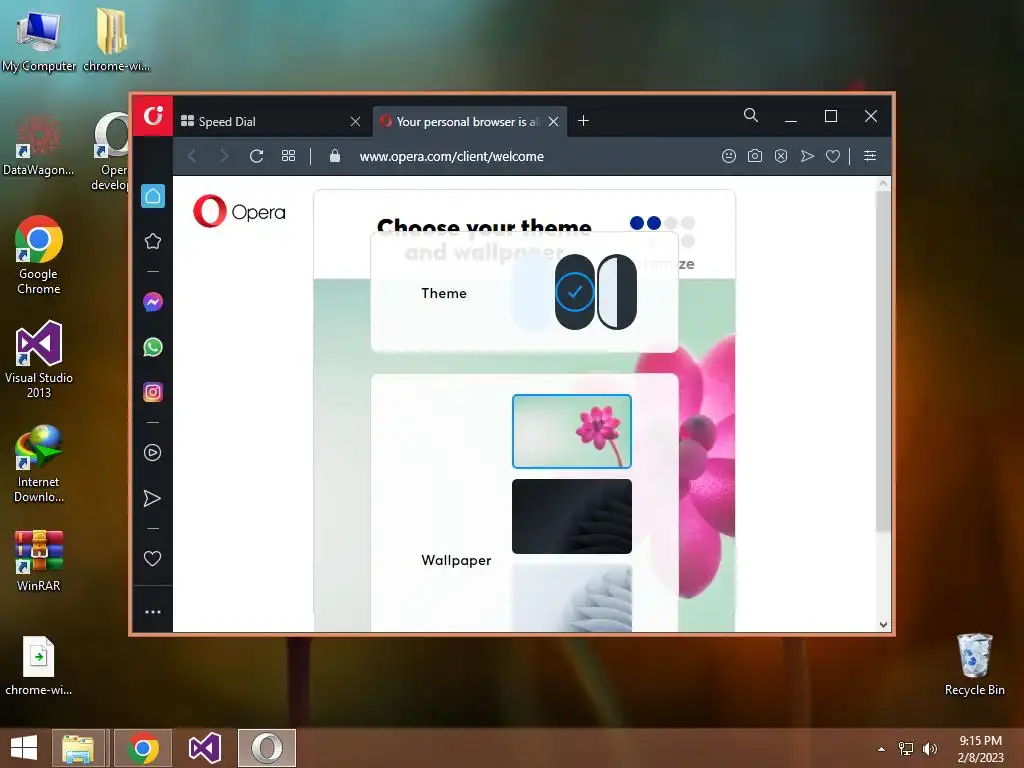Close the Speed Dial tab
The height and width of the screenshot is (768, 1024).
coord(355,121)
